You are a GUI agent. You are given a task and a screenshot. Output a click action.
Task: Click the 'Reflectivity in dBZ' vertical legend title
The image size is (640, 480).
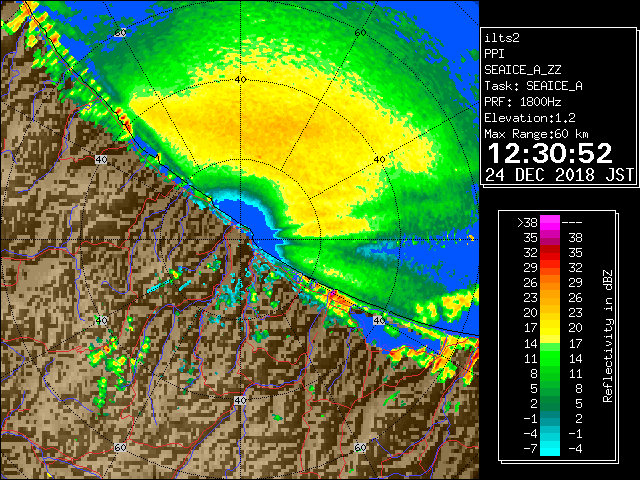[608, 336]
